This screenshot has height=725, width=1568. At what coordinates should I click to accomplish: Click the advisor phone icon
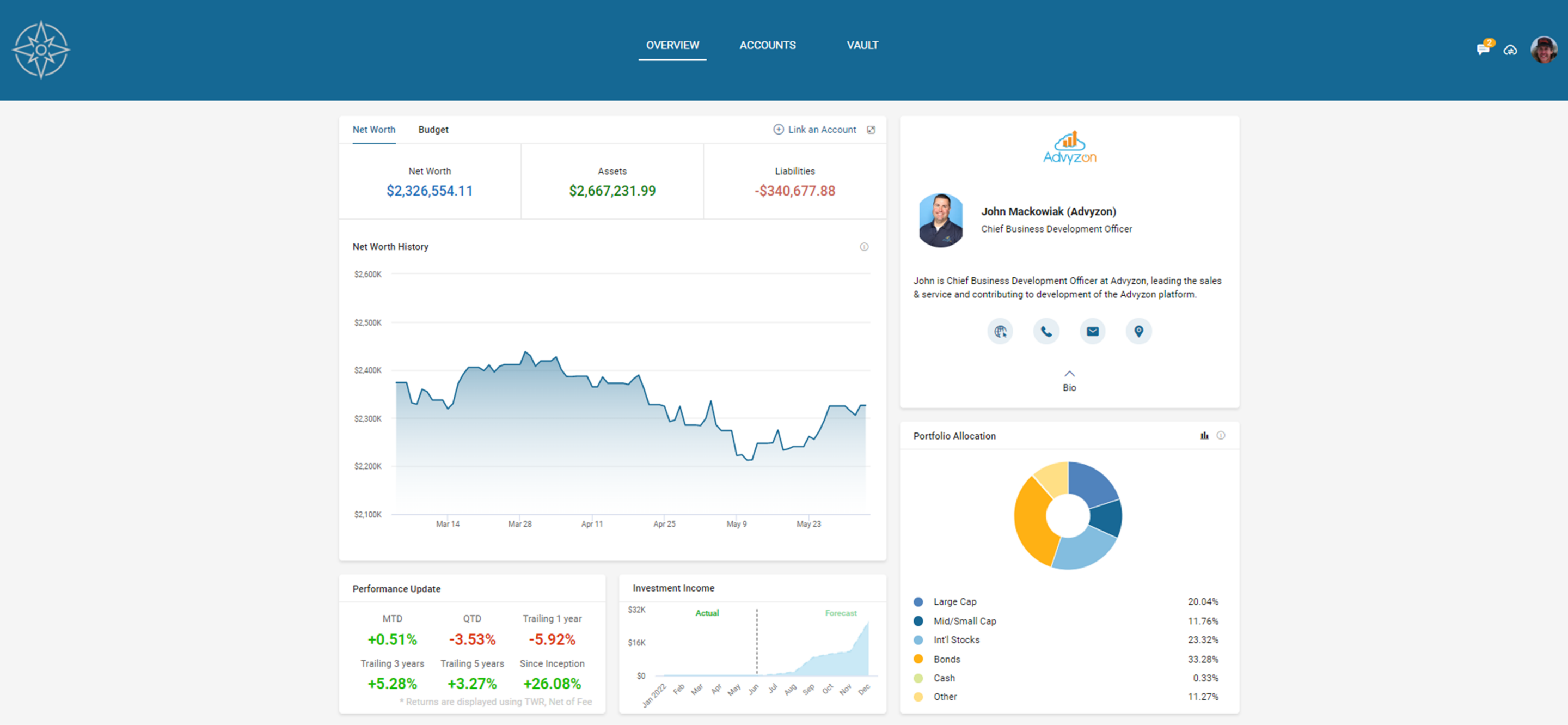coord(1046,331)
